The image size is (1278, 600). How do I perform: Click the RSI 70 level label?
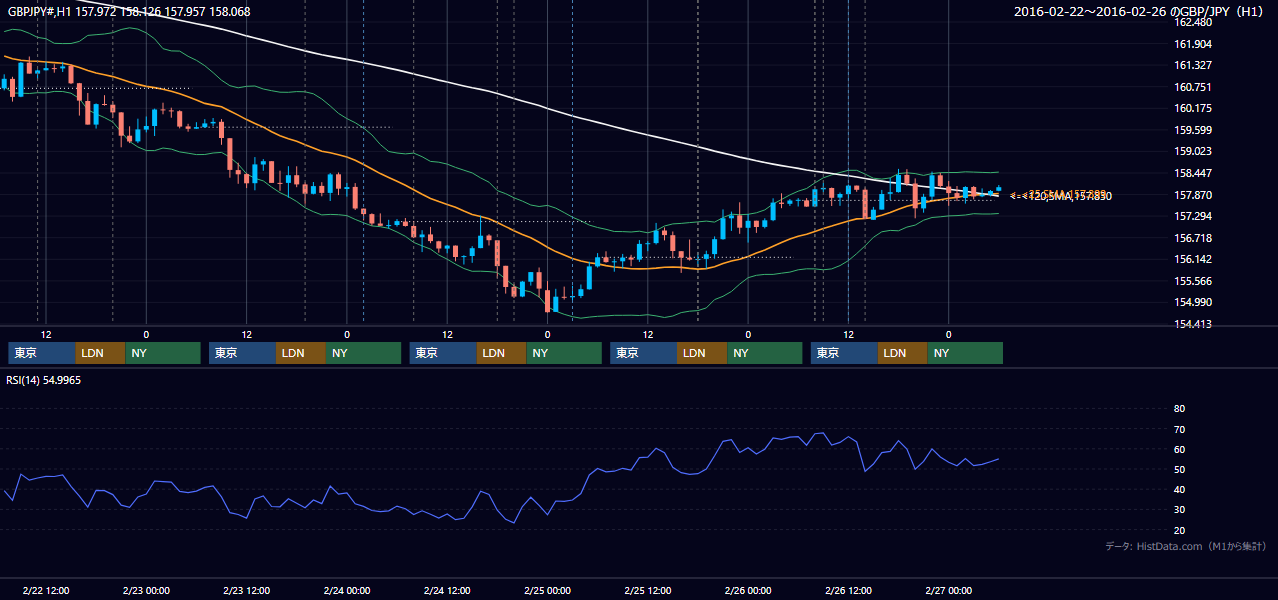[x=1179, y=429]
